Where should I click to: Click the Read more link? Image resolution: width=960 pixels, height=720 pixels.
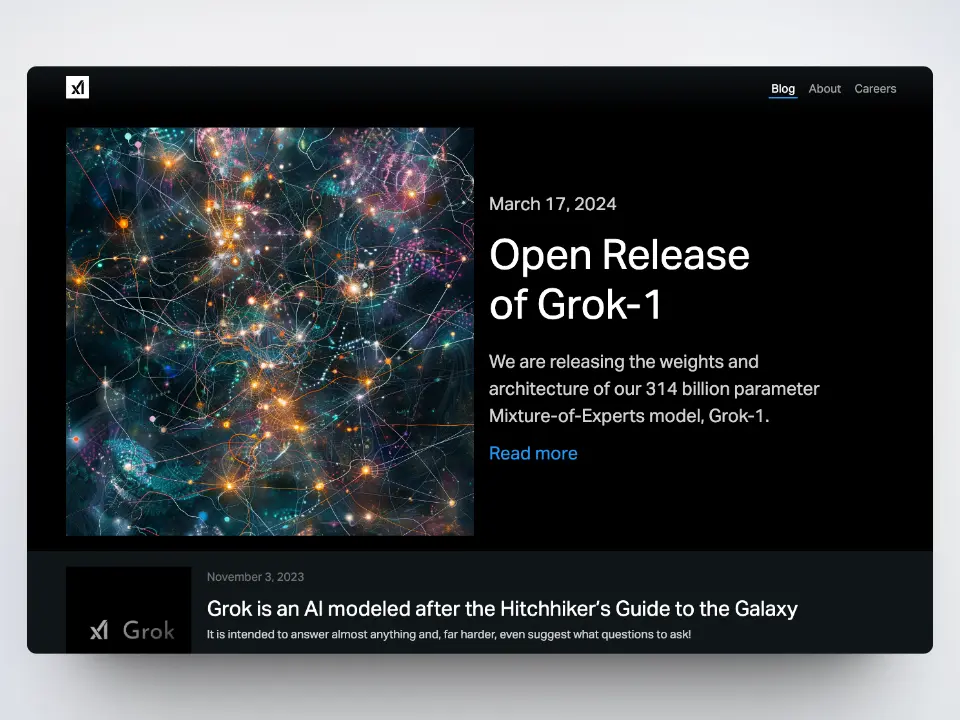[x=533, y=453]
